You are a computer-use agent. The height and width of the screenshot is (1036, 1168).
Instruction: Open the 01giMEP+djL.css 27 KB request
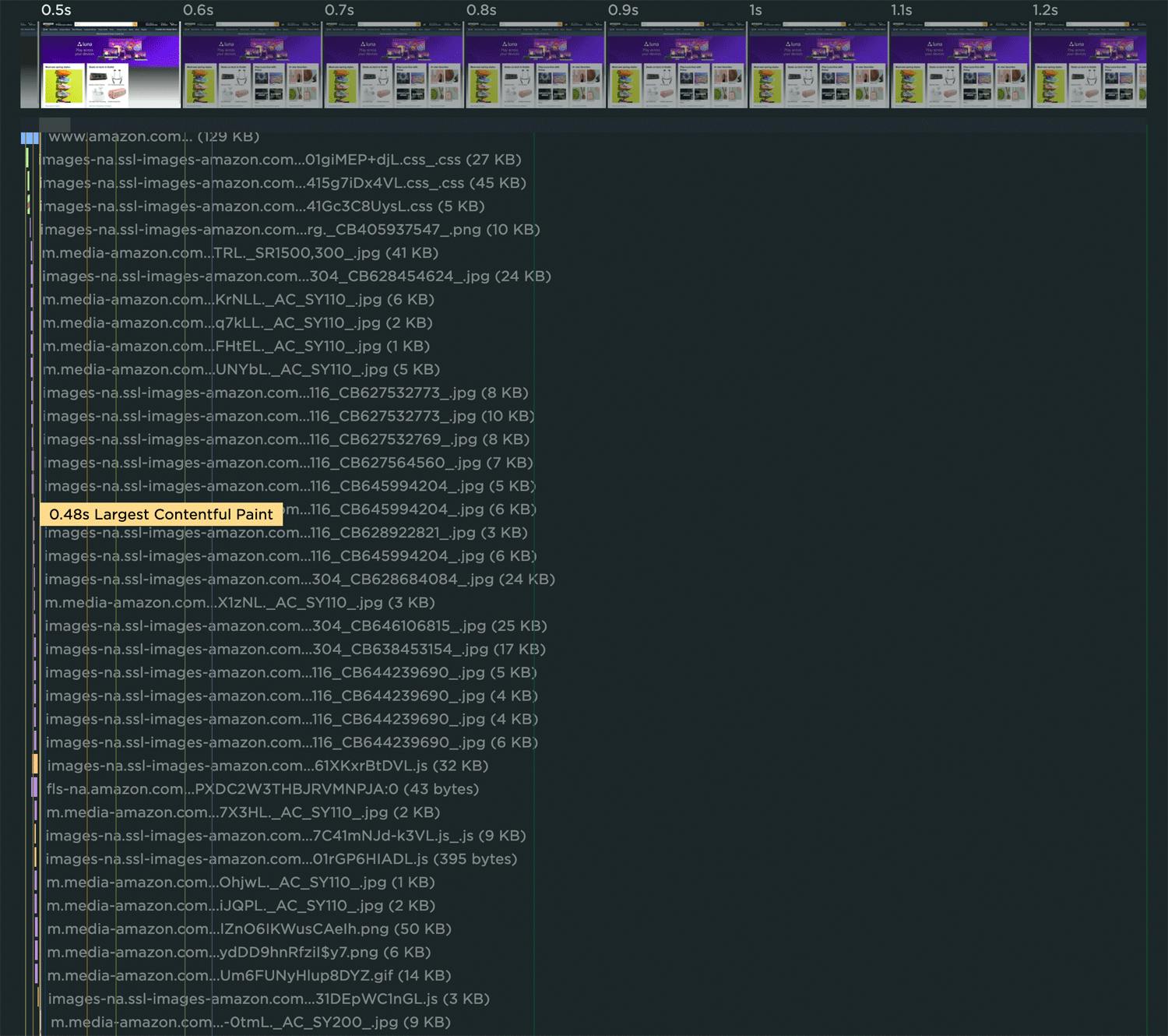[280, 160]
